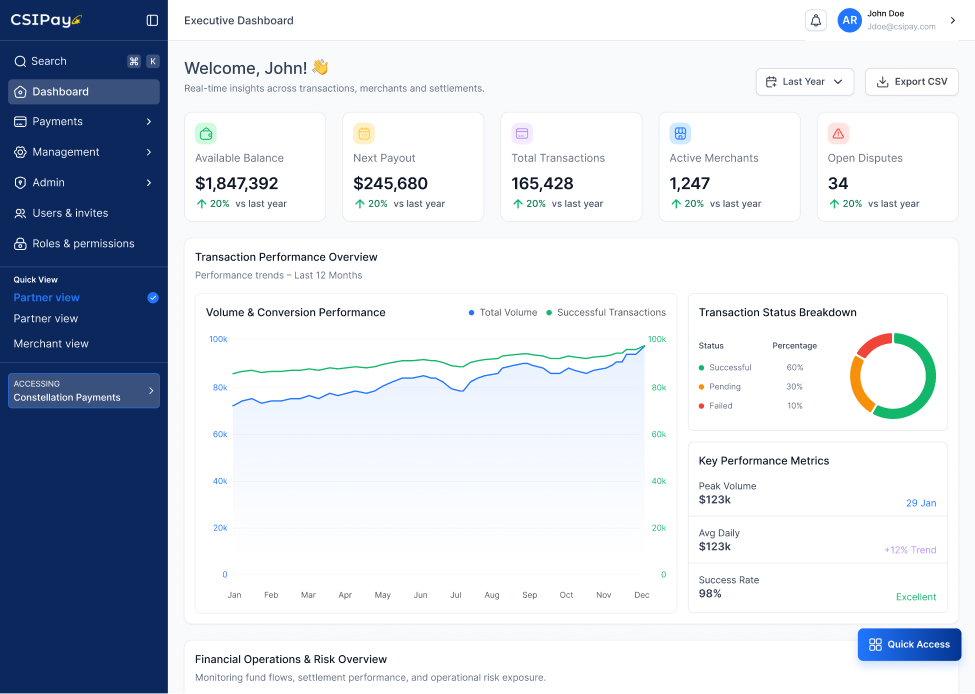Open the Last Year date range dropdown
This screenshot has width=975, height=694.
[804, 82]
